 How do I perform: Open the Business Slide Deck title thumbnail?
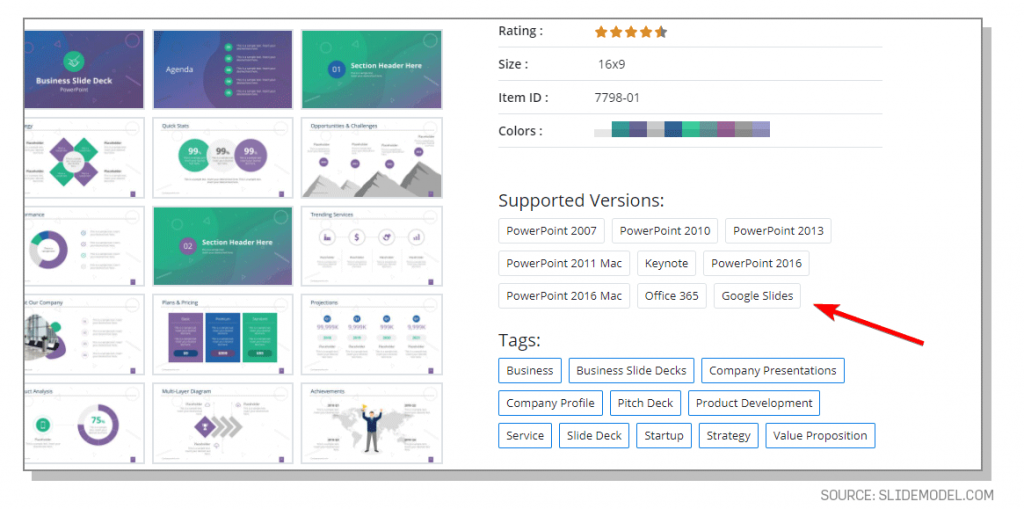click(84, 69)
